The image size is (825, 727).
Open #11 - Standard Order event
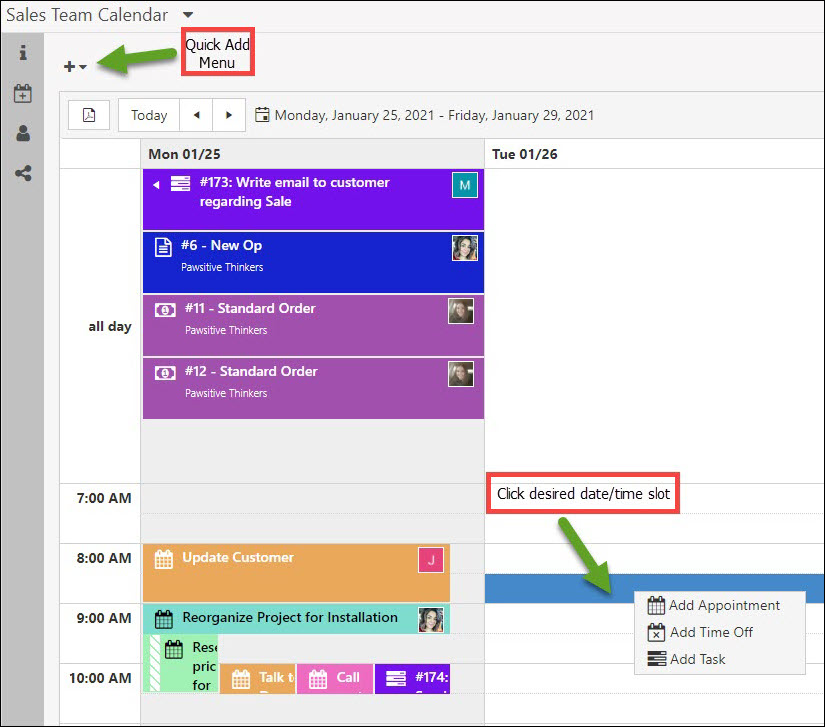(313, 325)
